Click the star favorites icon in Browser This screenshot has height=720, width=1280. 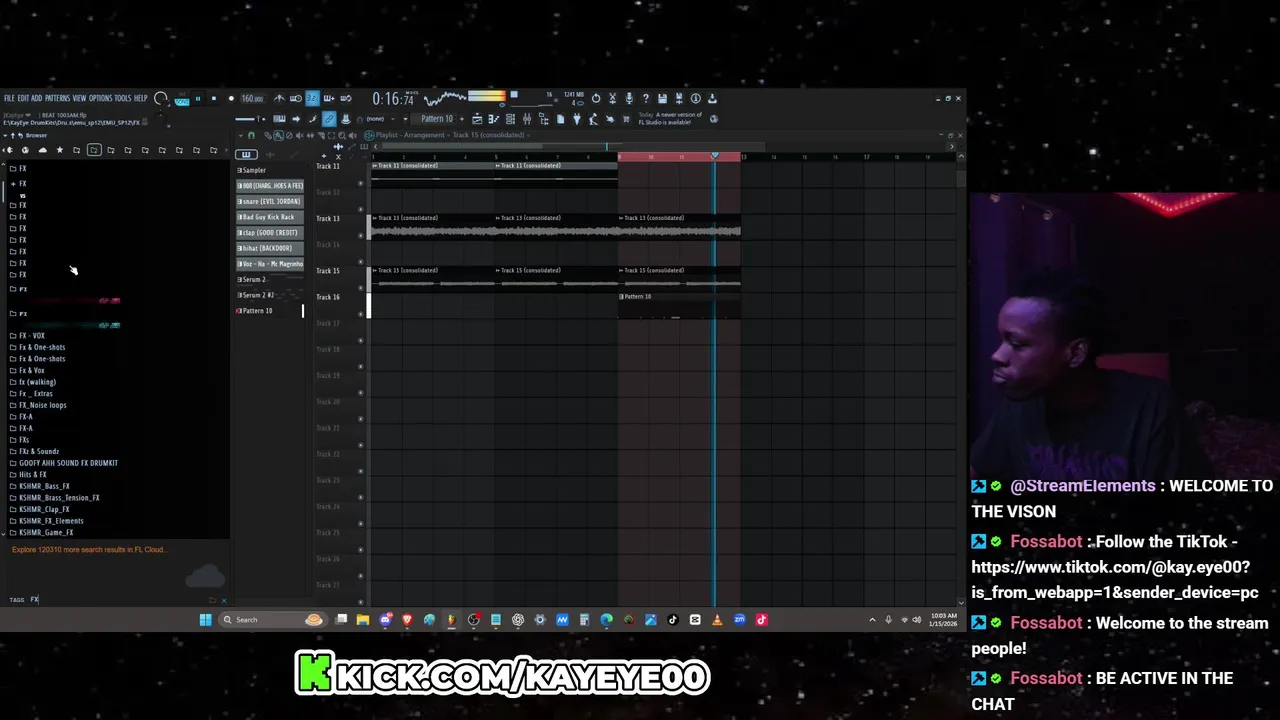click(x=60, y=150)
